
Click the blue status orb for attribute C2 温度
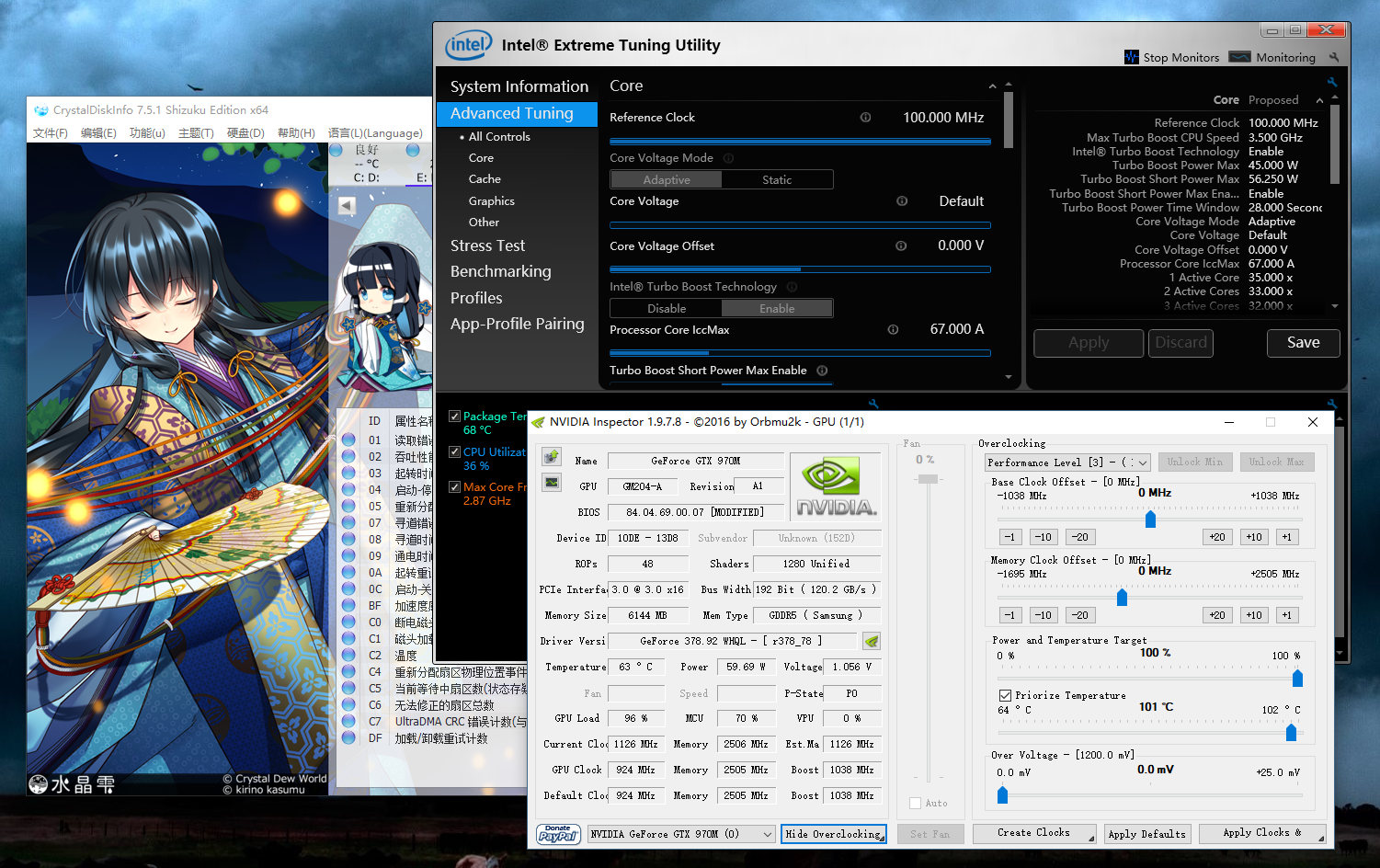tap(348, 655)
